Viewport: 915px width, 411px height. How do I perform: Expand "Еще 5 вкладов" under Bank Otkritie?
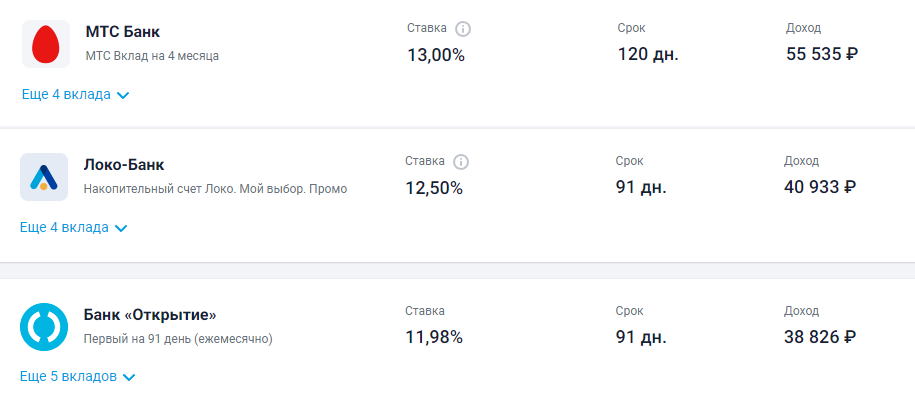tap(78, 377)
